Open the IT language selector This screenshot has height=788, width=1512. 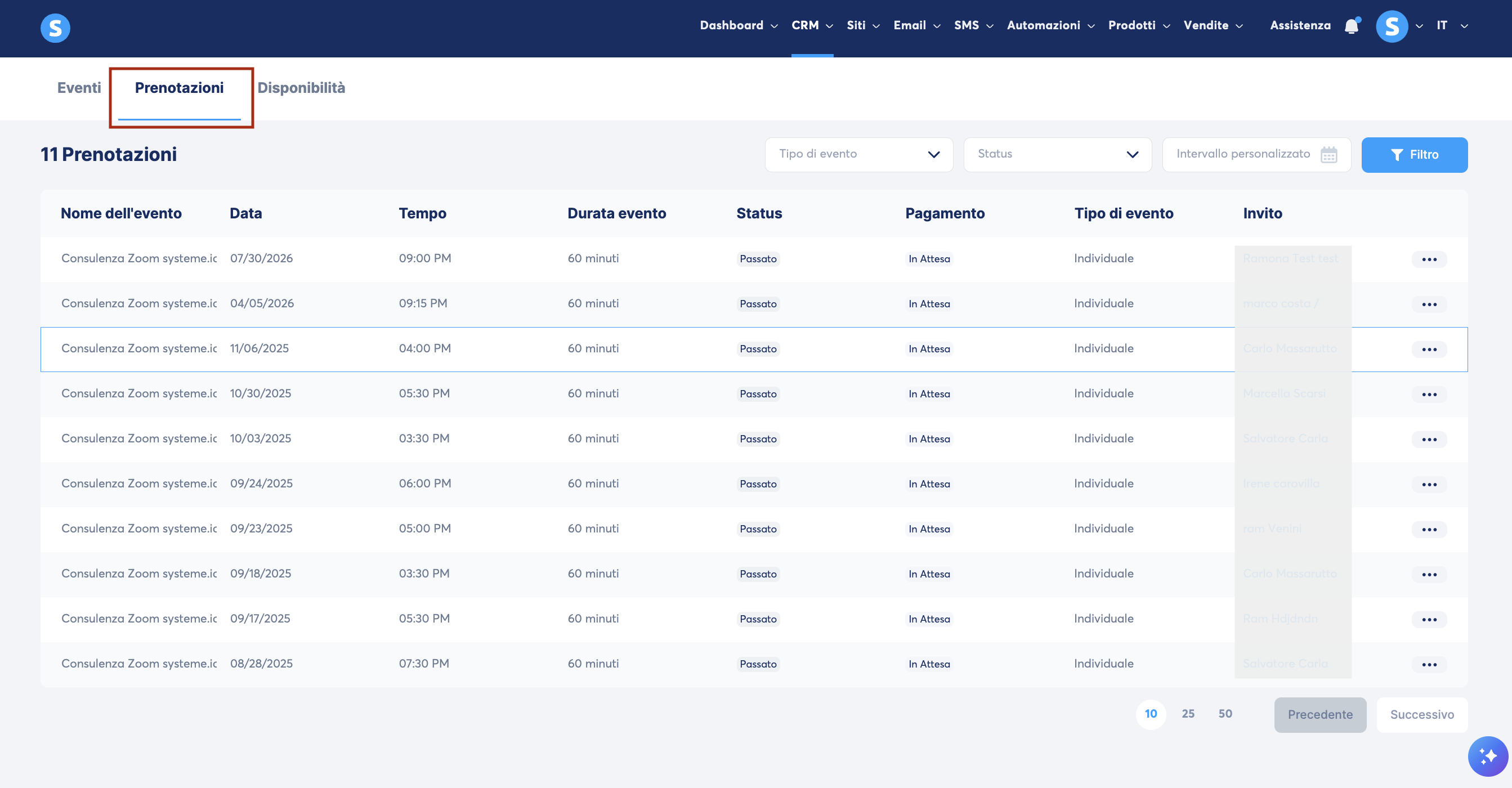(1452, 25)
